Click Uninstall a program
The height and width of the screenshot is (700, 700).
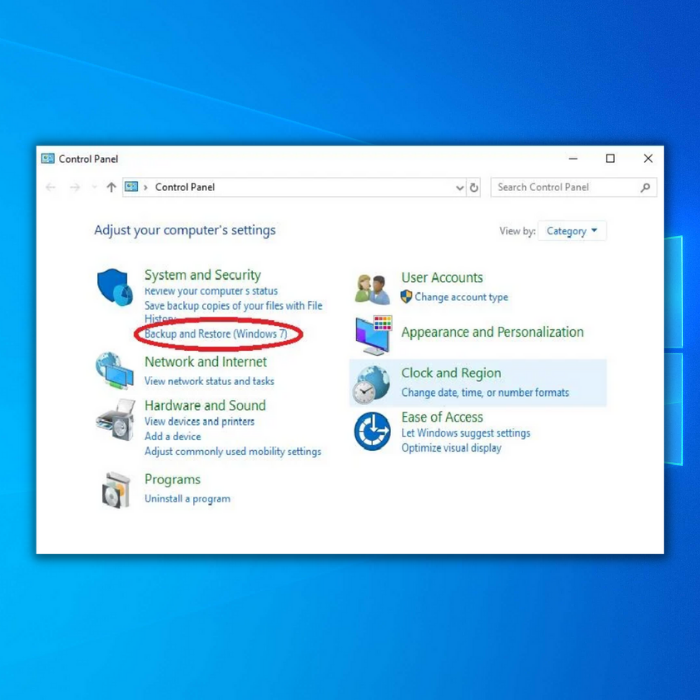click(x=188, y=499)
